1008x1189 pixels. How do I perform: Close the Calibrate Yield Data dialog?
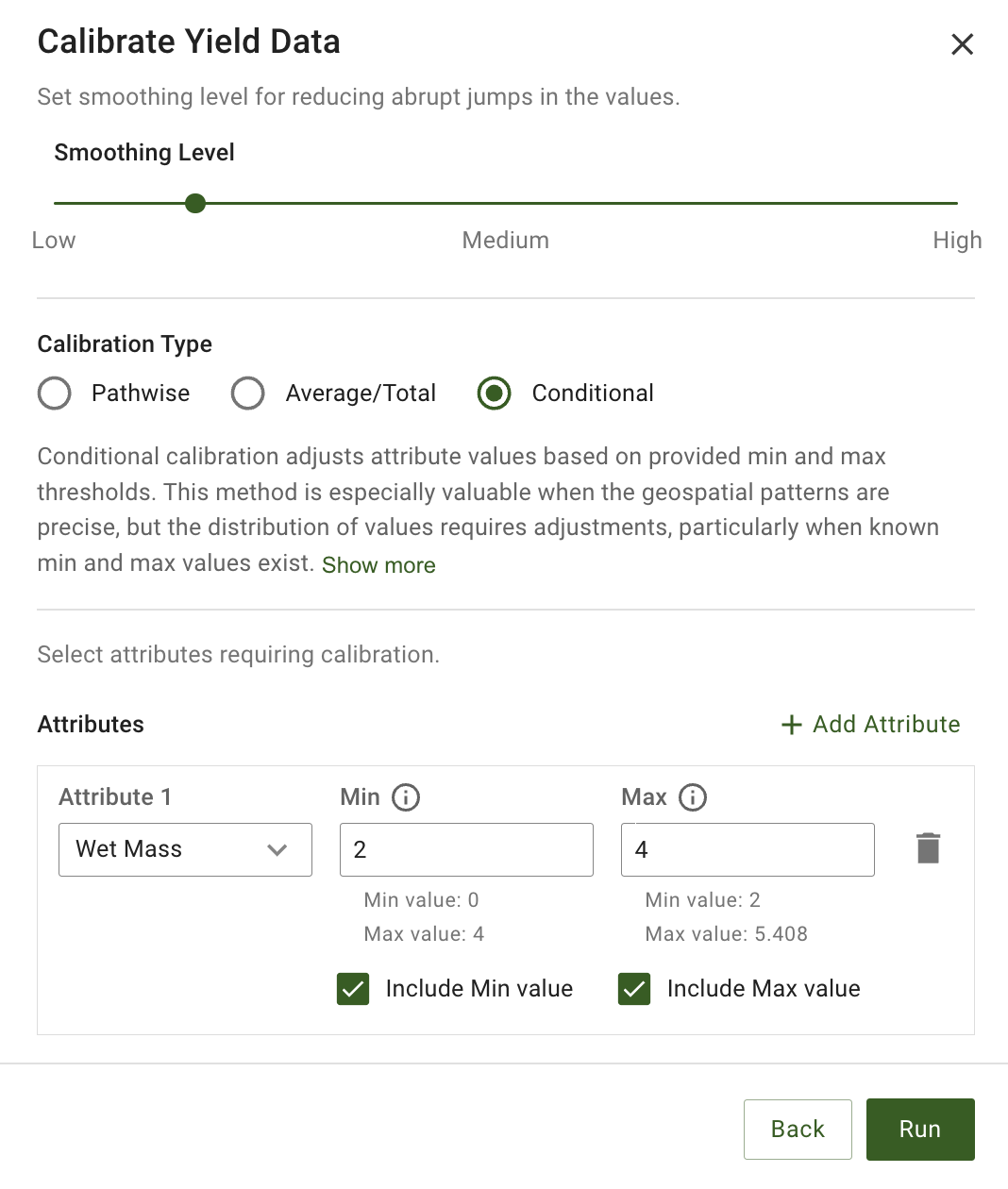click(962, 44)
